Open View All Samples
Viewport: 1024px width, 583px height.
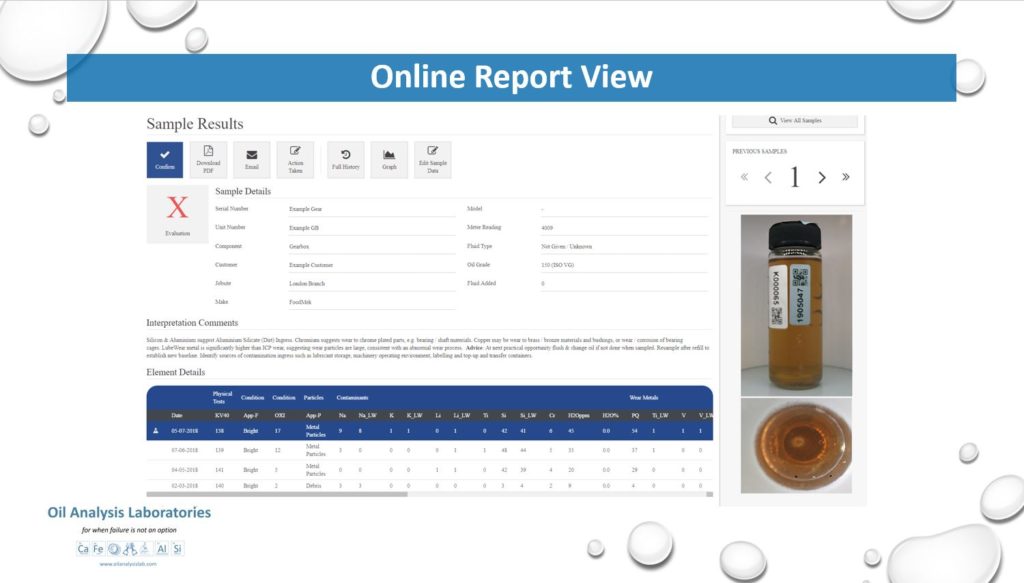coord(795,119)
